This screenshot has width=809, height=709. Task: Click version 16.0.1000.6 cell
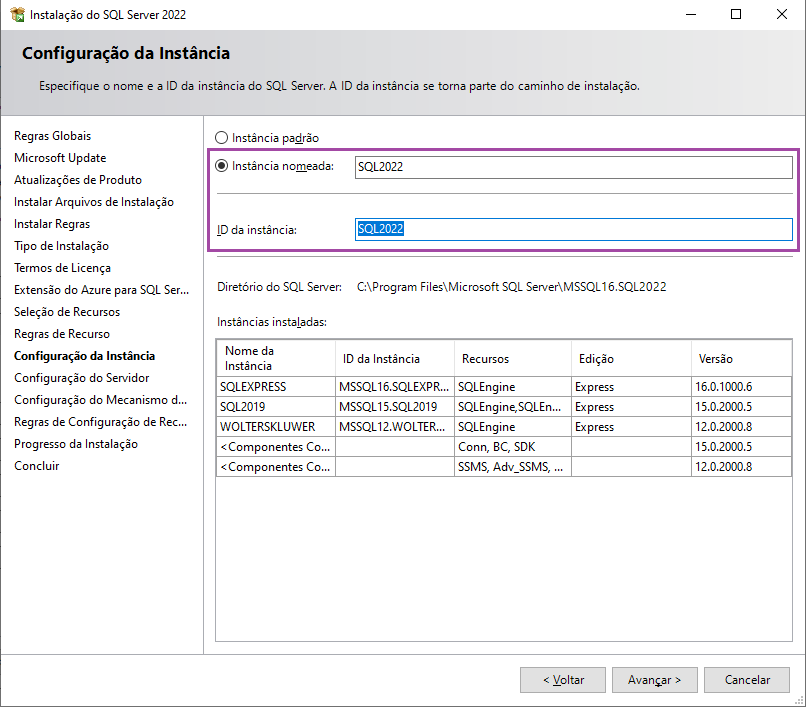pyautogui.click(x=741, y=386)
